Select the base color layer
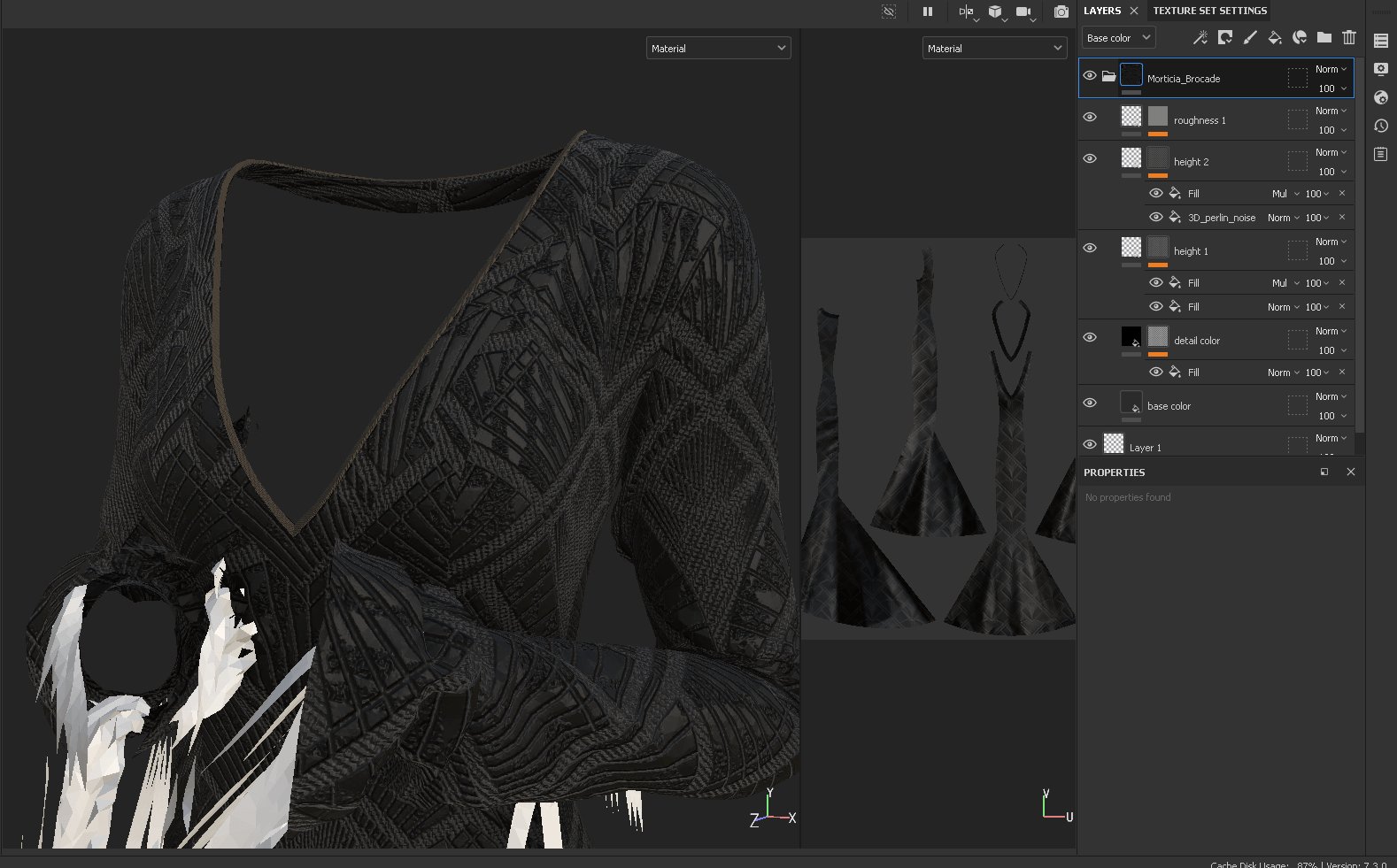Viewport: 1397px width, 868px height. pyautogui.click(x=1169, y=406)
